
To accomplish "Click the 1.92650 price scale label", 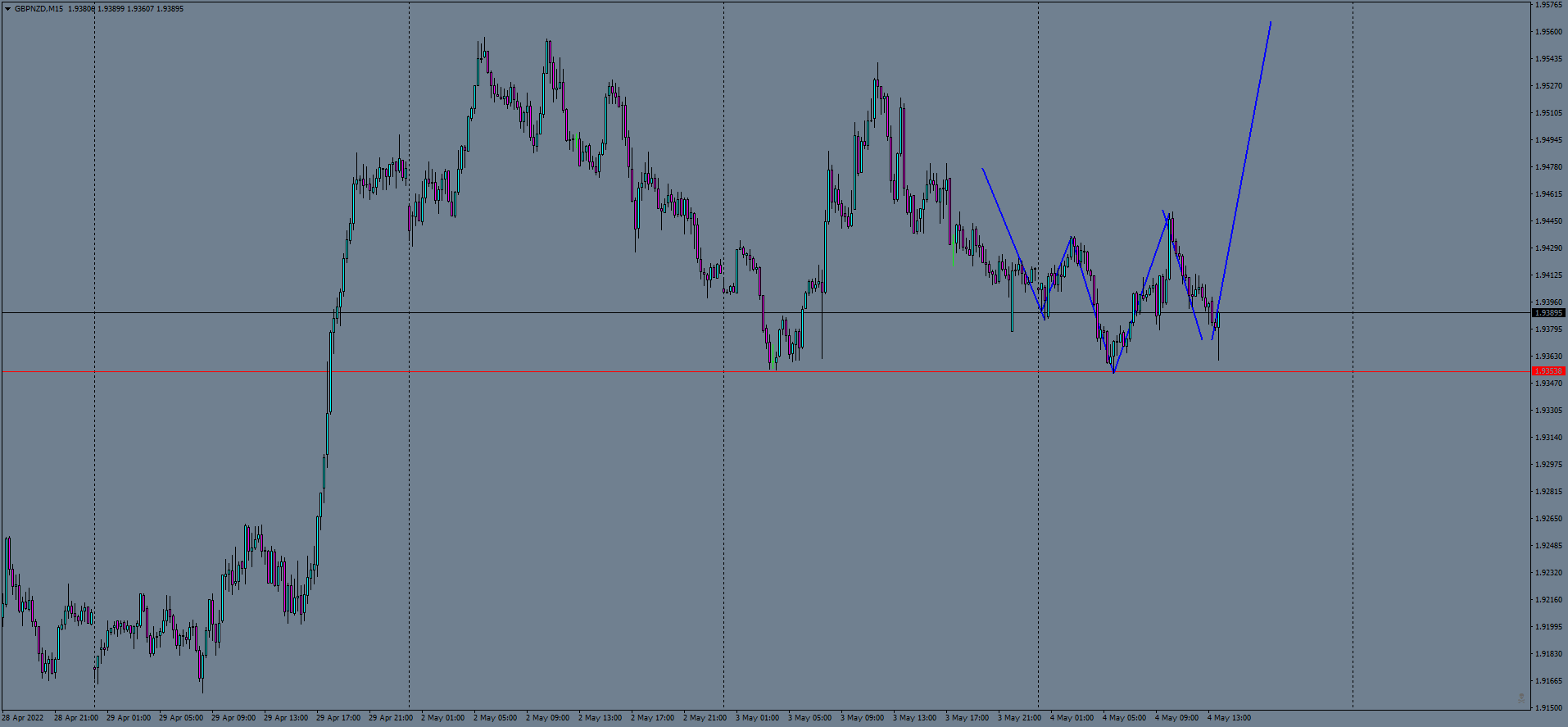I will click(x=1548, y=519).
